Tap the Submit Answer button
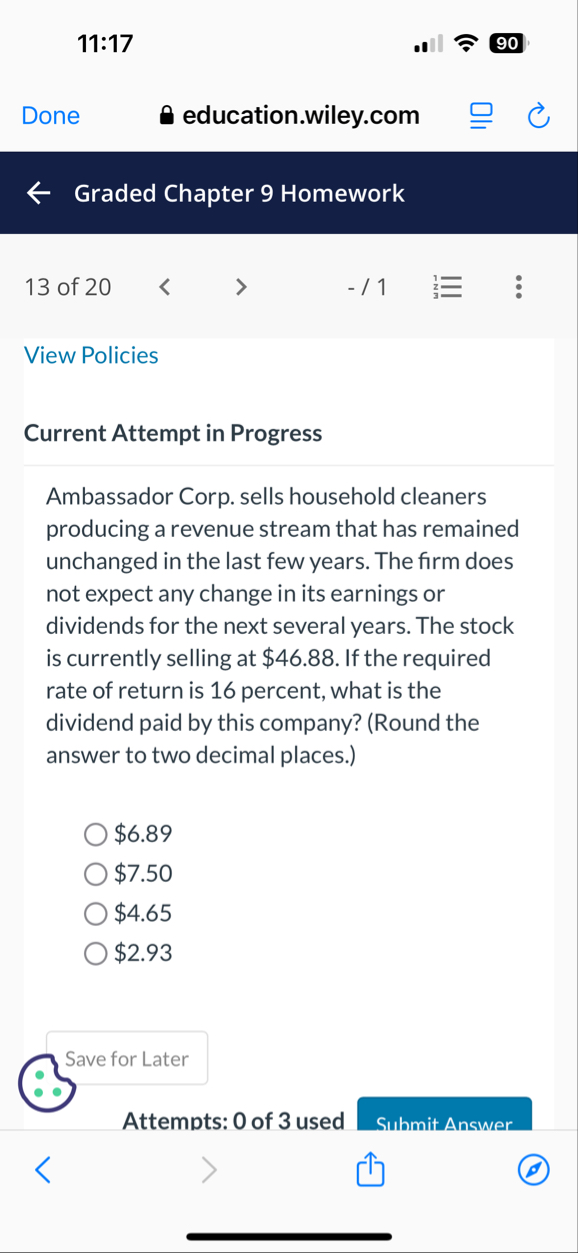Image resolution: width=578 pixels, height=1253 pixels. [x=444, y=1120]
